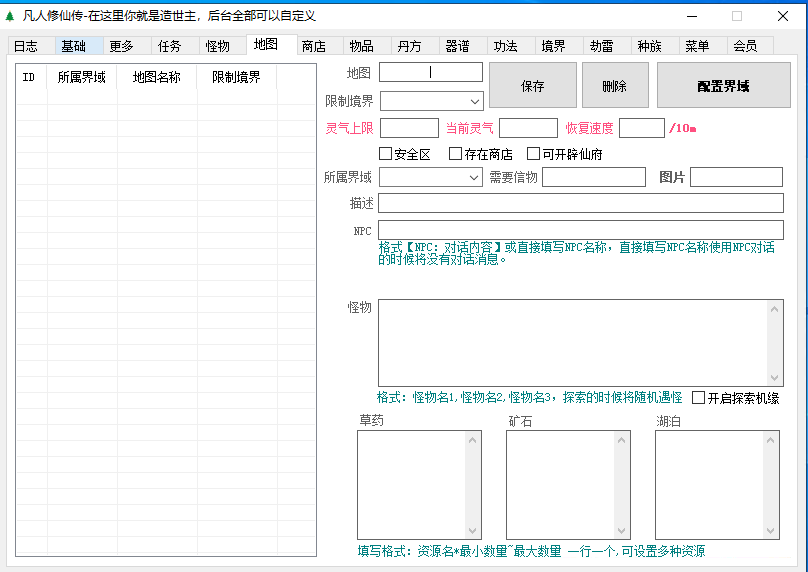Click the 删除 button

click(x=615, y=86)
